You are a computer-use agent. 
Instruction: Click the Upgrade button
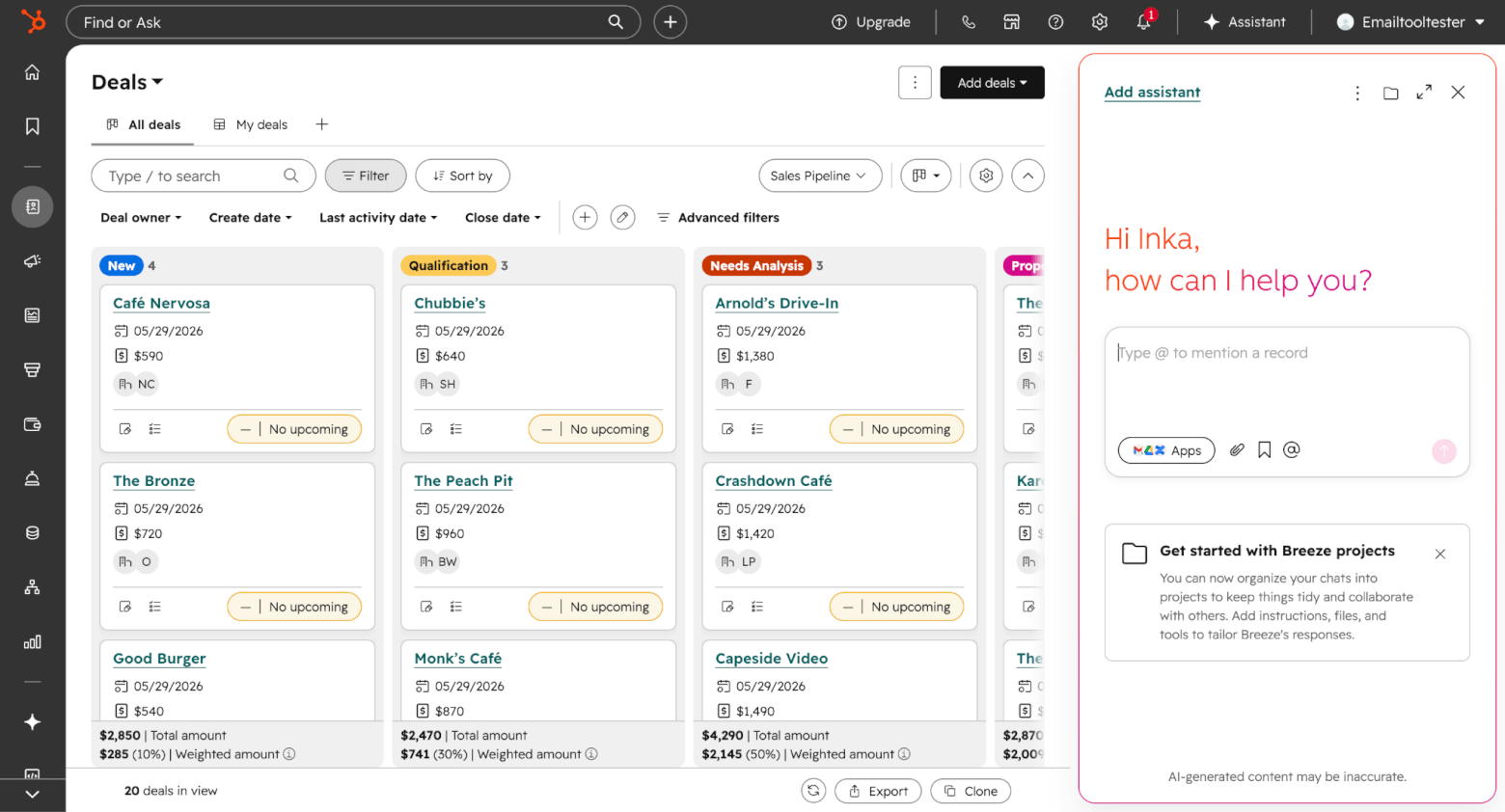[x=871, y=22]
